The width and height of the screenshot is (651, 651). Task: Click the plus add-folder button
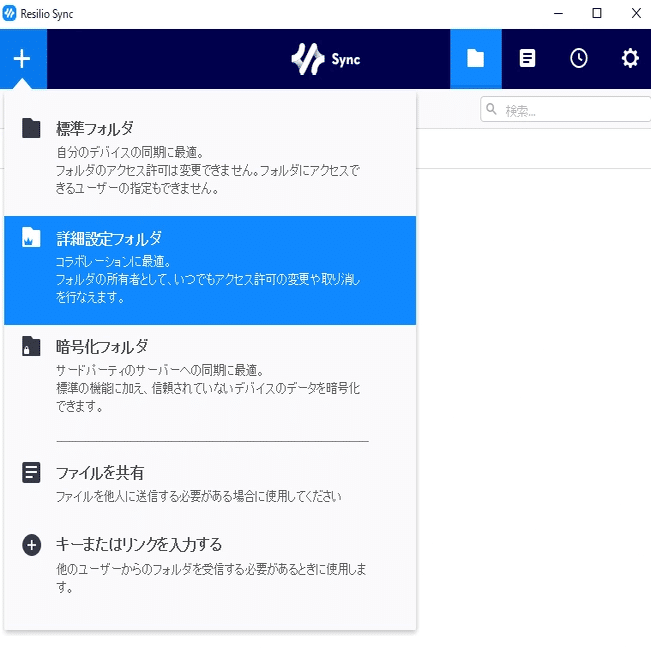coord(22,59)
